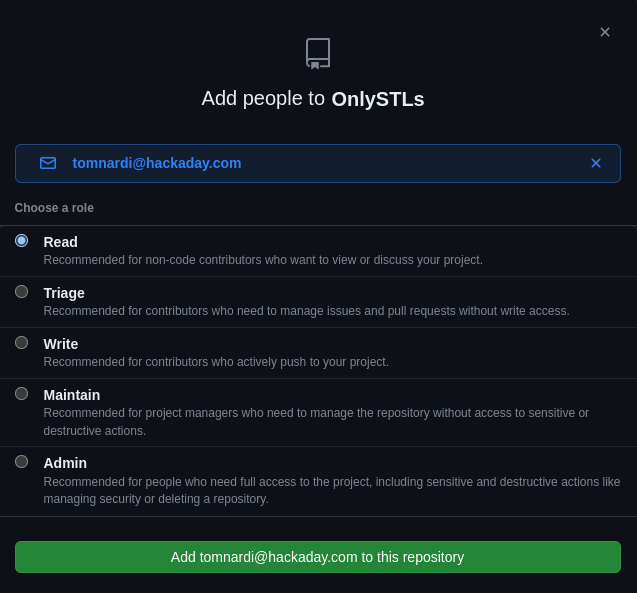Select the Triage role radio button

pyautogui.click(x=21, y=292)
